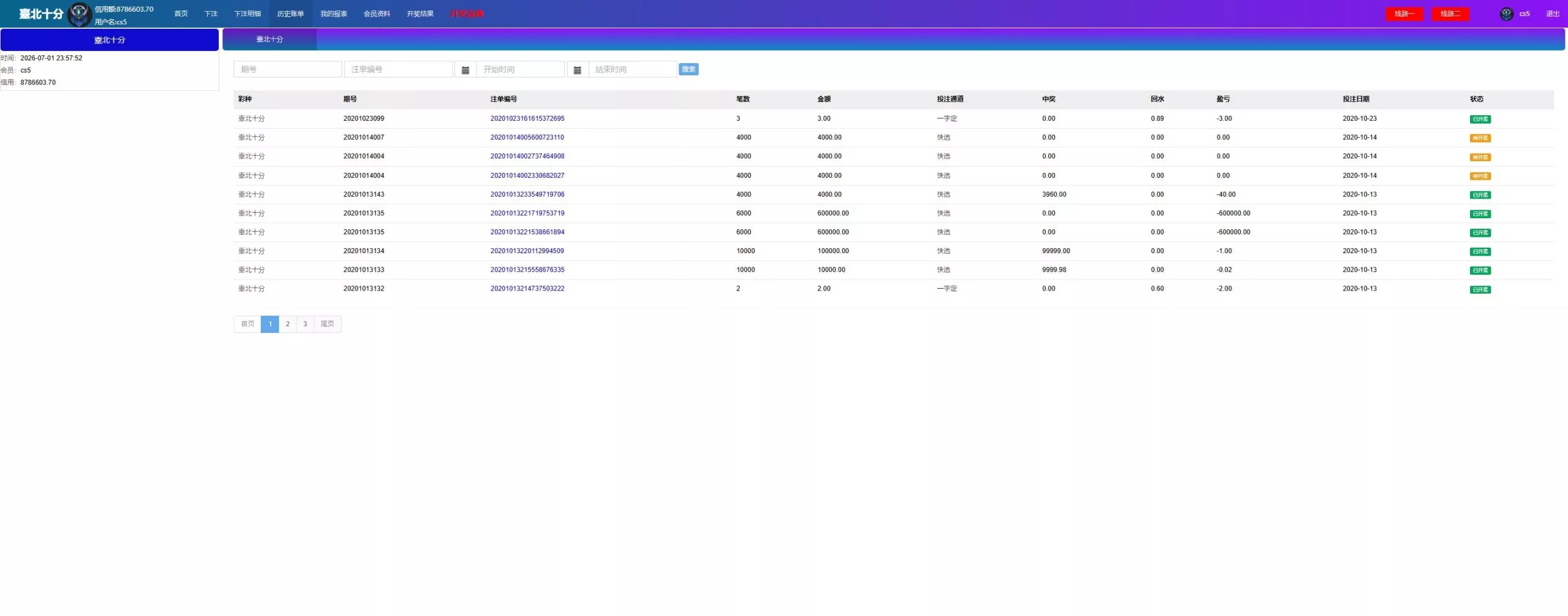Viewport: 1568px width, 616px height.
Task: Click the 注单编号 input field
Action: (x=398, y=70)
